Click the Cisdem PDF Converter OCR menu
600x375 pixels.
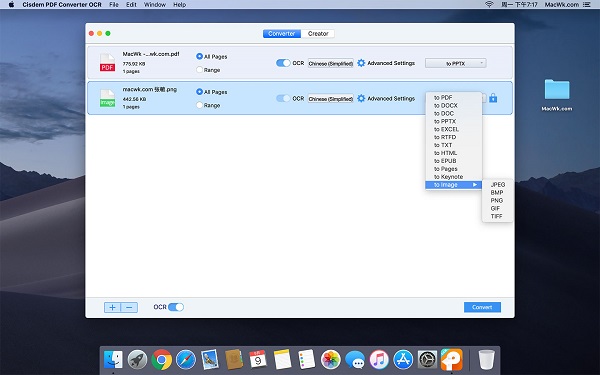tap(62, 5)
